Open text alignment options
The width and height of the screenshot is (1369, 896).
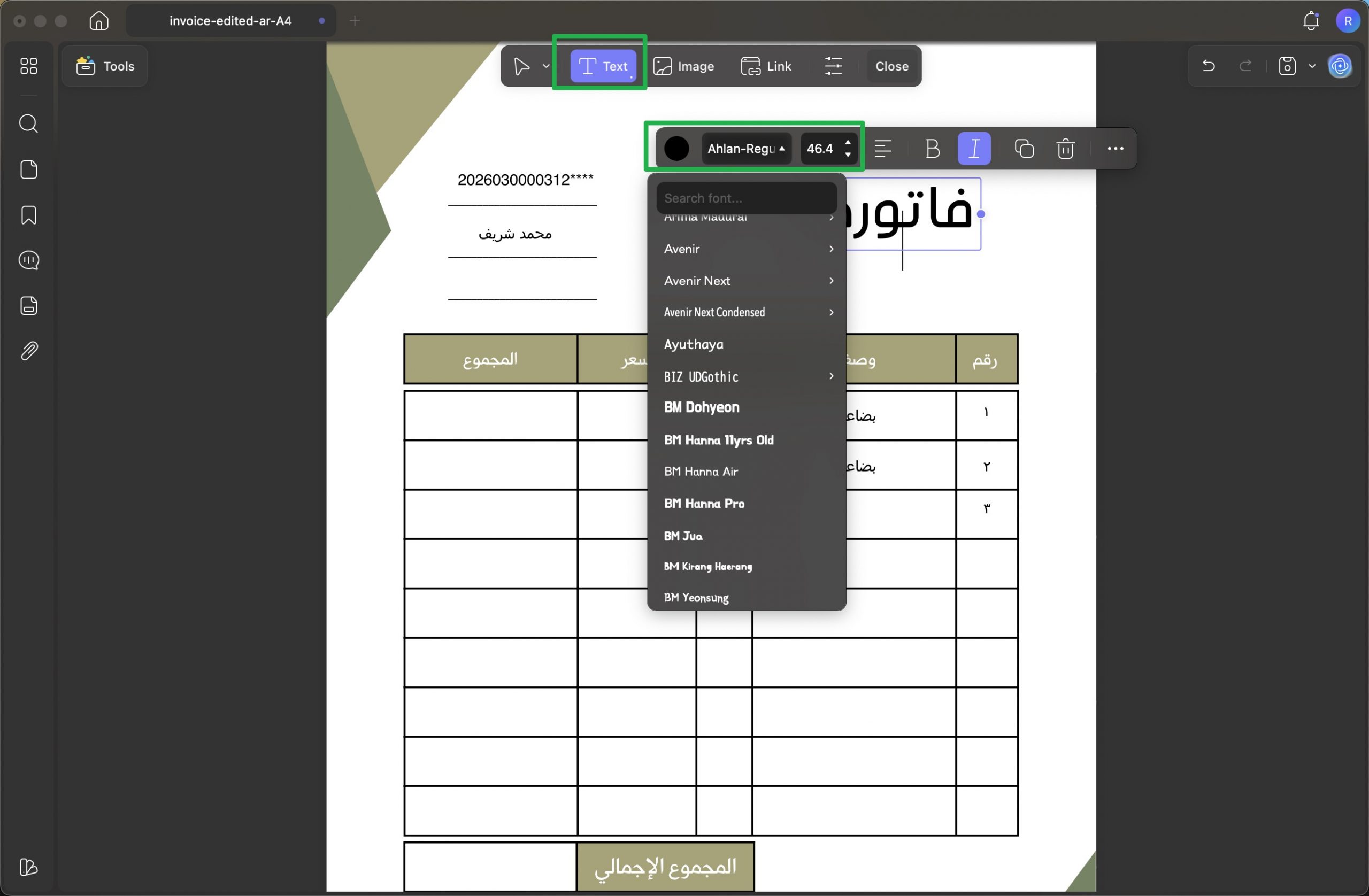[x=883, y=149]
